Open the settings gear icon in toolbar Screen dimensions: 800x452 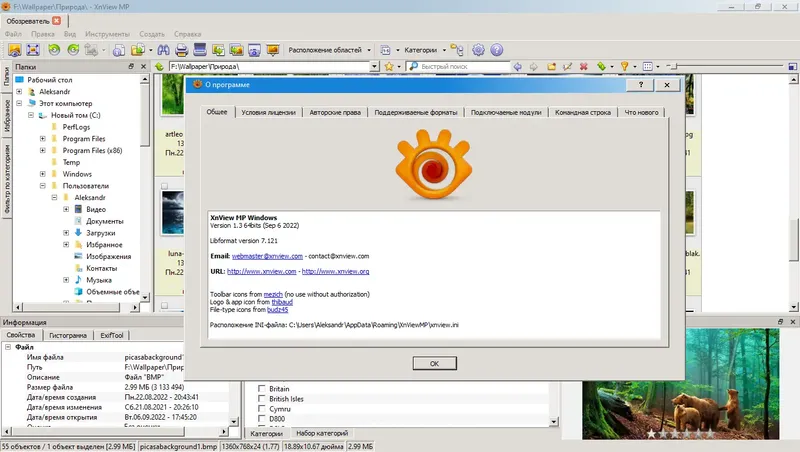tap(478, 50)
